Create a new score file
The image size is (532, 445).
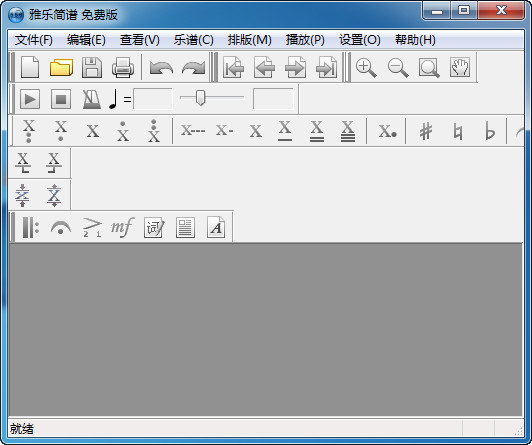[30, 67]
